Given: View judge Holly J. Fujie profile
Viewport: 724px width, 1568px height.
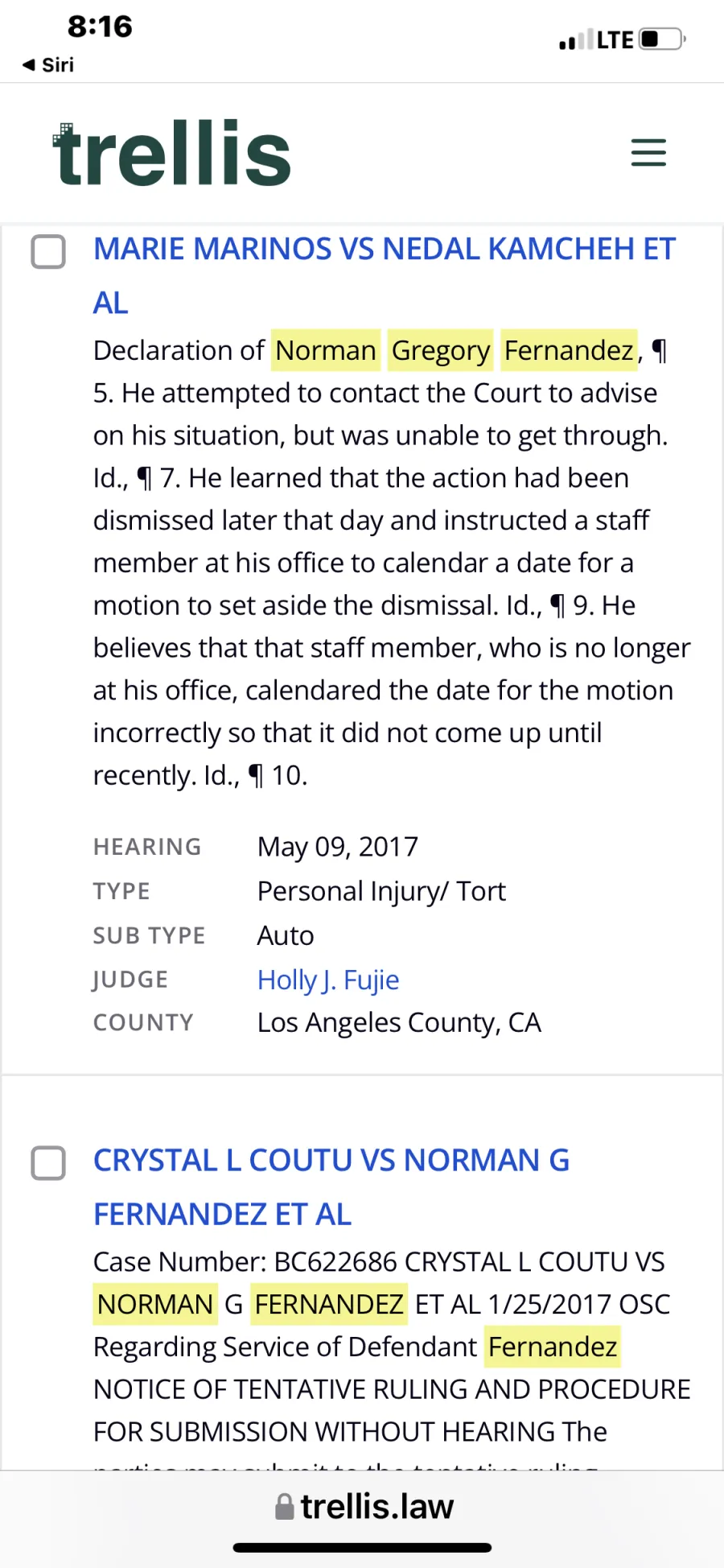Looking at the screenshot, I should tap(328, 980).
